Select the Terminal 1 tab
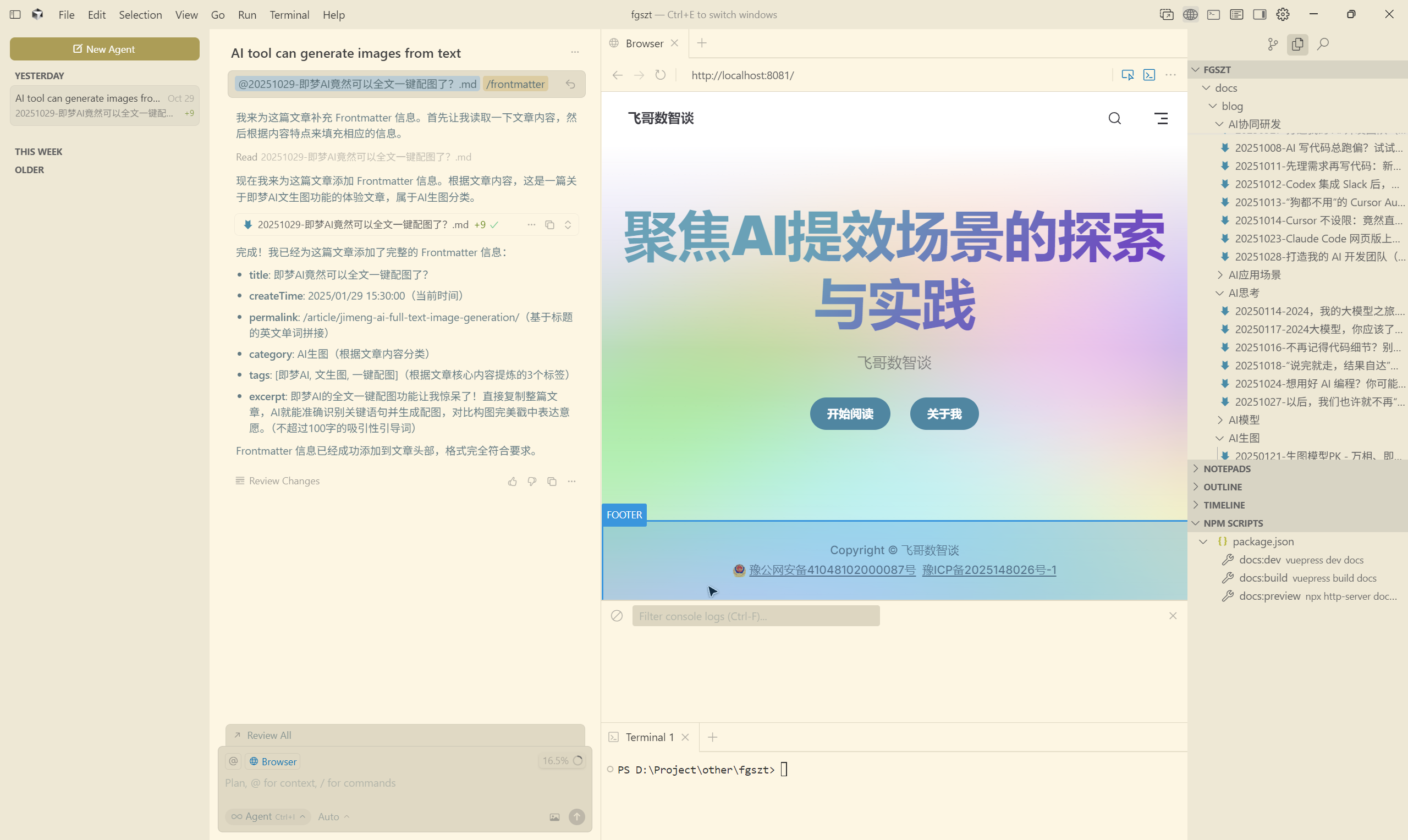The height and width of the screenshot is (840, 1408). 649,737
